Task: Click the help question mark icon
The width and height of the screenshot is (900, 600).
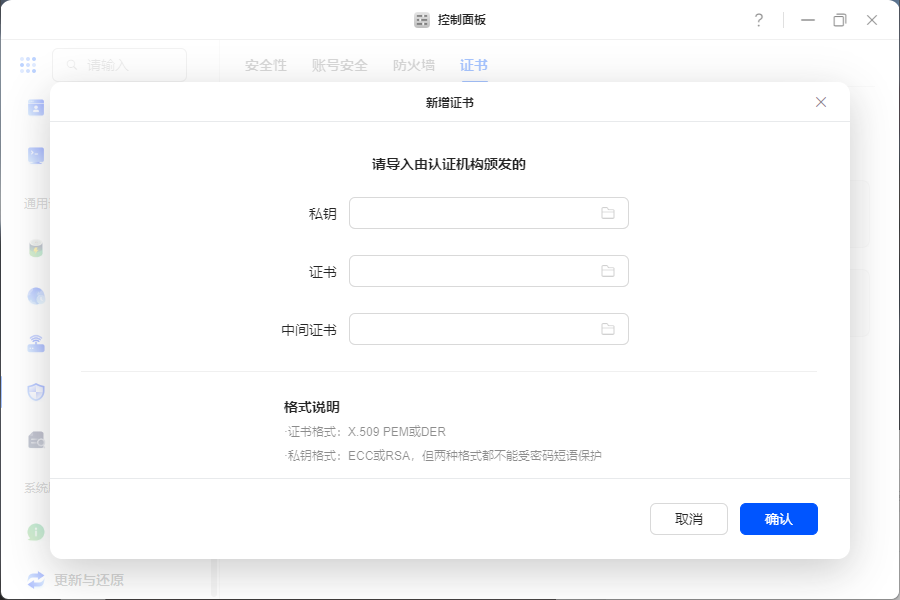Action: (x=759, y=20)
